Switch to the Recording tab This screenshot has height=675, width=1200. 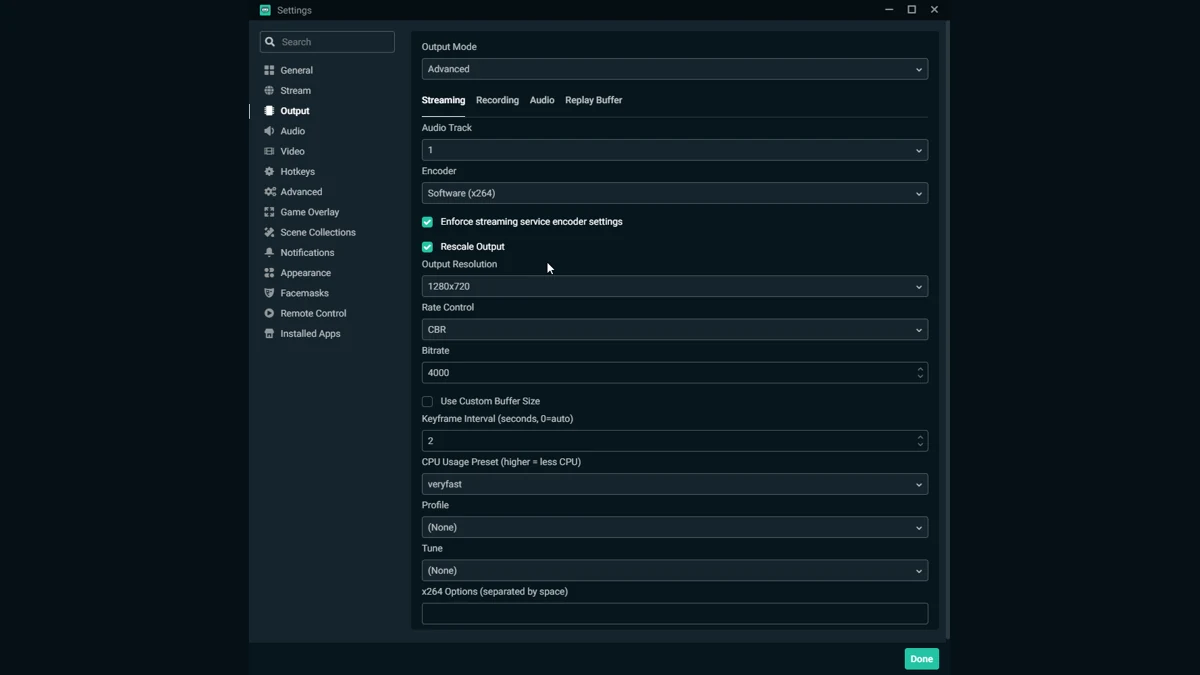click(497, 100)
